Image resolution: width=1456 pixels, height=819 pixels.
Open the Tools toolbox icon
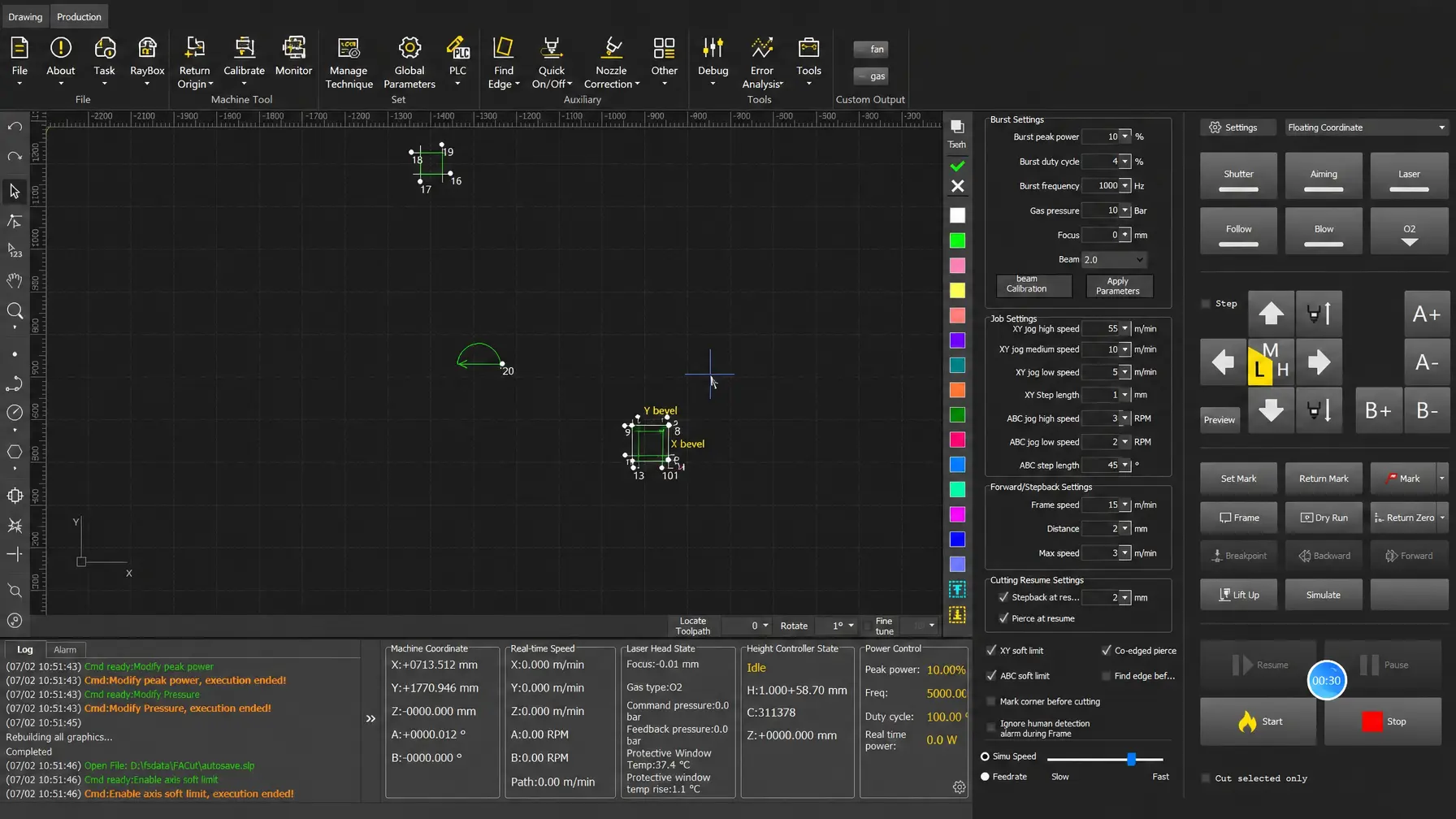(808, 57)
